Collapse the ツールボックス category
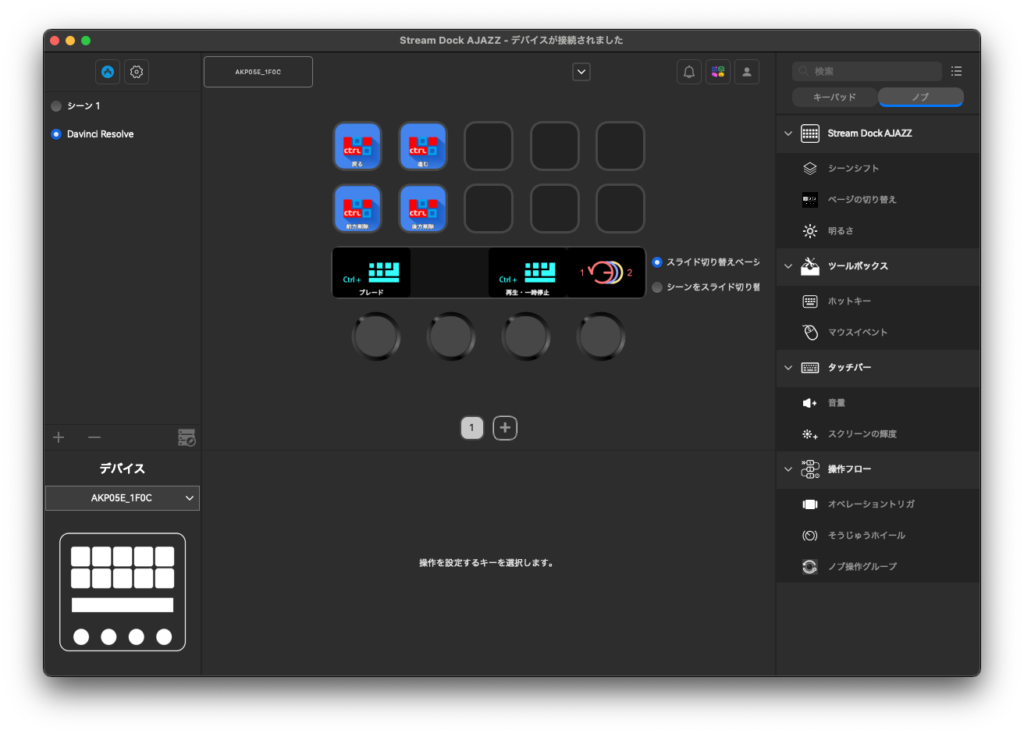Screen dimensions: 1024x734 click(x=788, y=267)
